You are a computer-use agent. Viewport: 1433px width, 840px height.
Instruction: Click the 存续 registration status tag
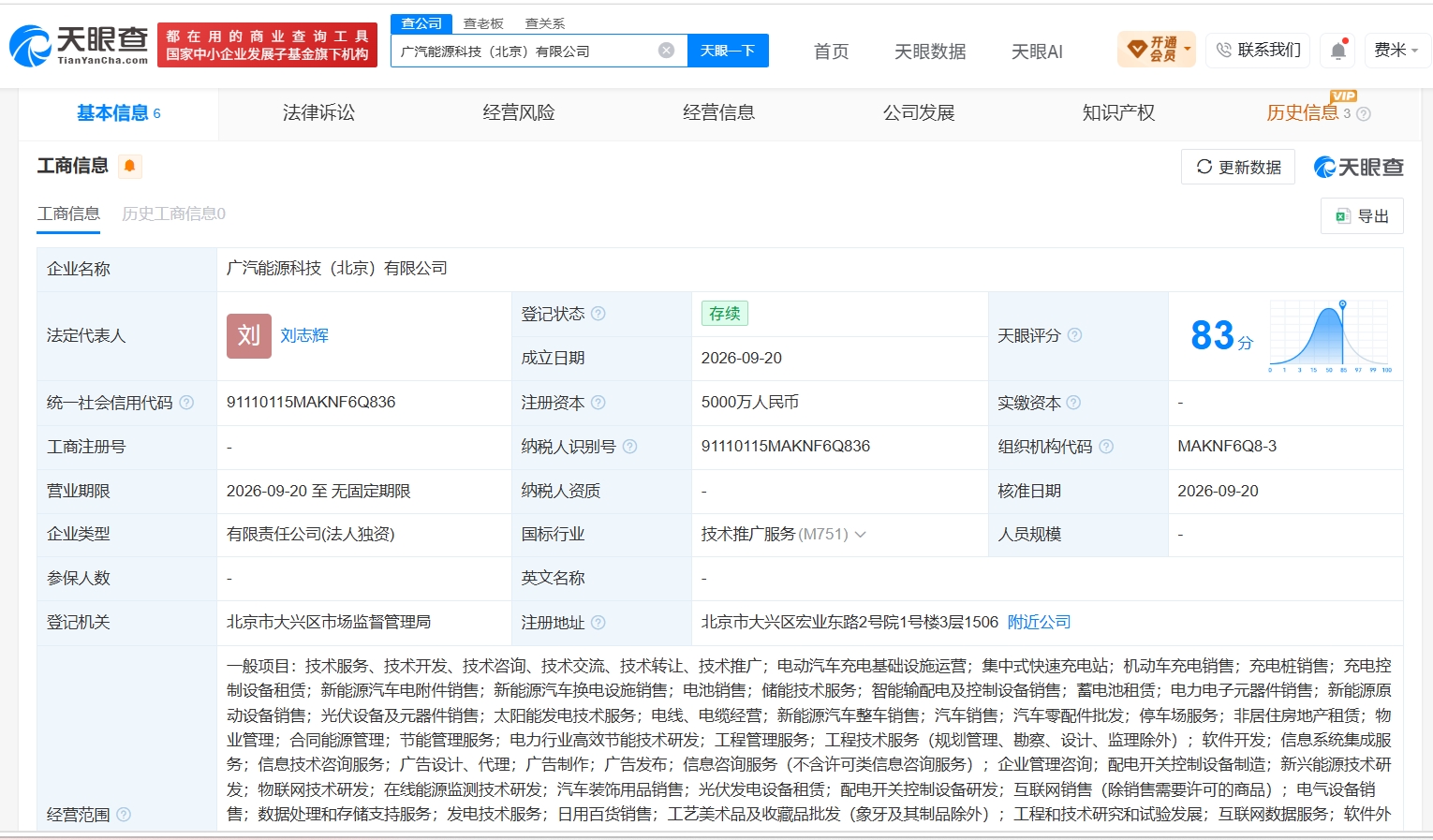click(724, 314)
